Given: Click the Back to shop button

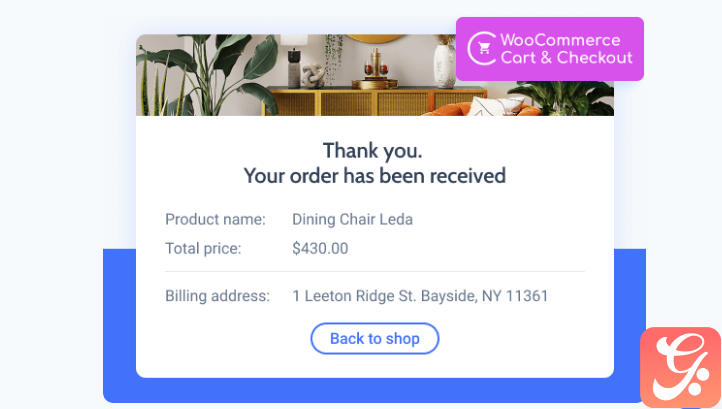Looking at the screenshot, I should point(374,339).
